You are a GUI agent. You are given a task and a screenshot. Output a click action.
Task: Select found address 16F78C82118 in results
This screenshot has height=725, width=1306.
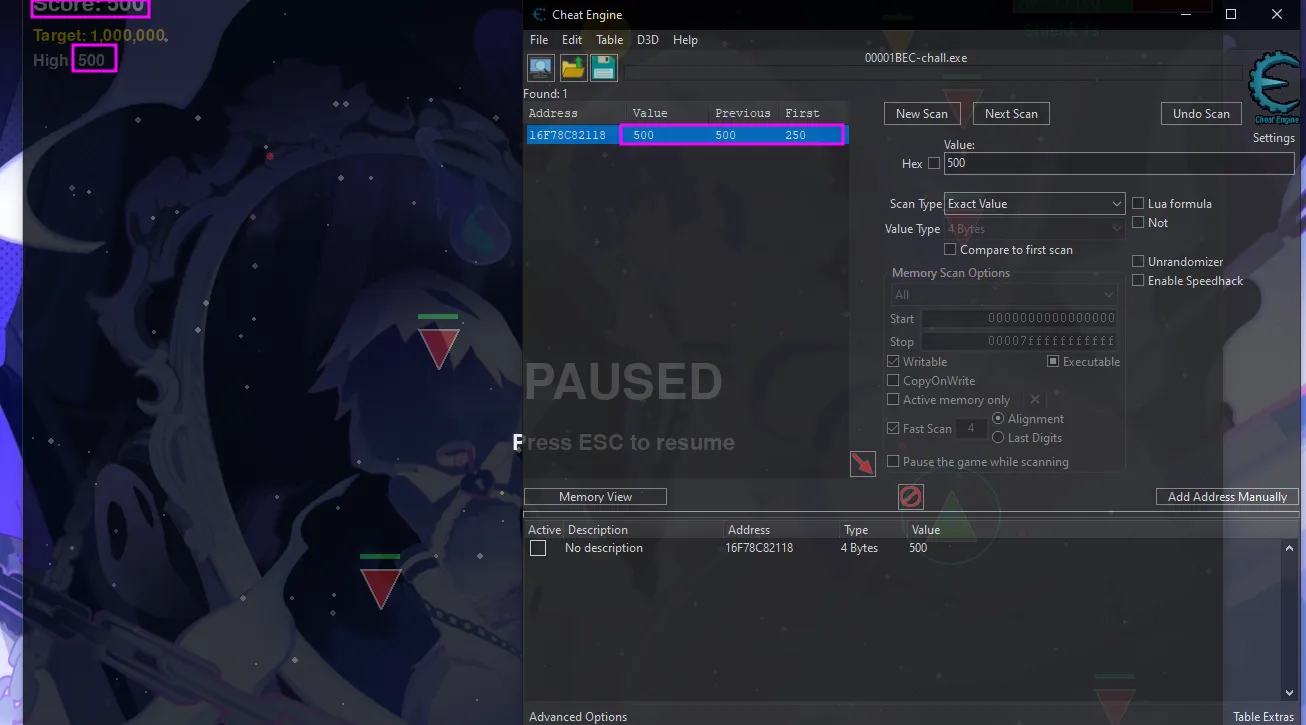(x=567, y=135)
